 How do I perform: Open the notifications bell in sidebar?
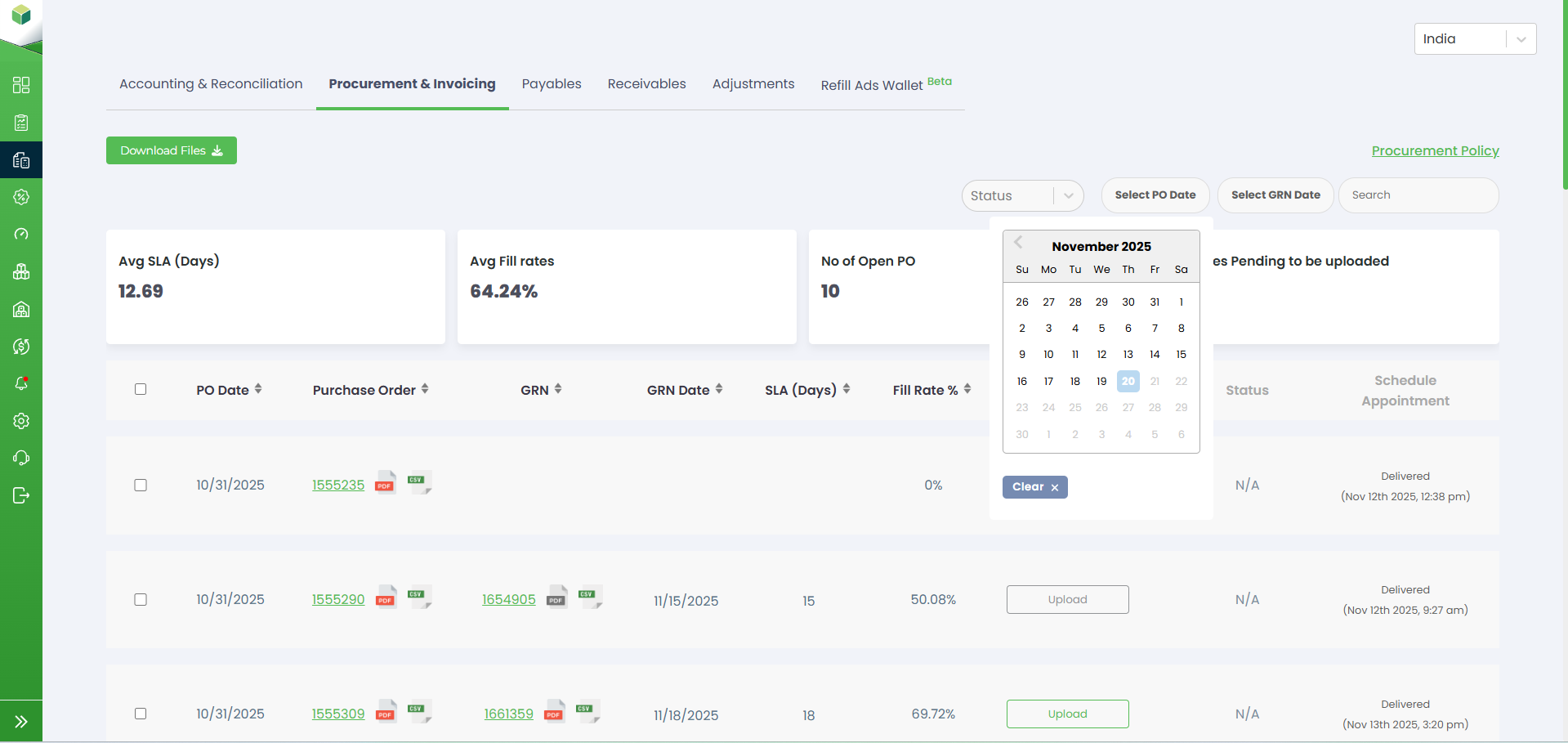click(x=21, y=383)
